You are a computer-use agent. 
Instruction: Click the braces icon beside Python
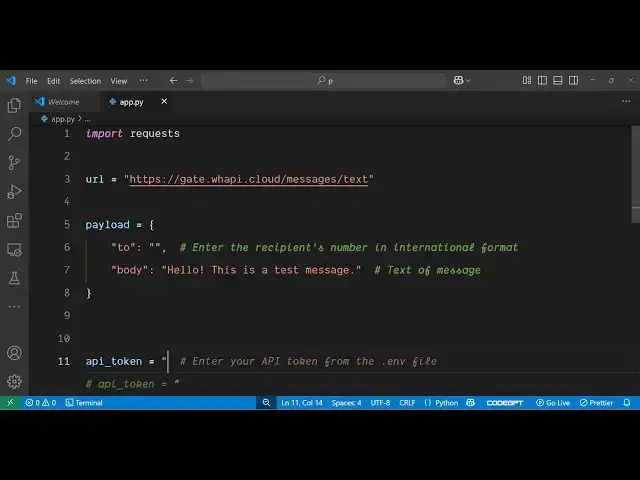427,403
